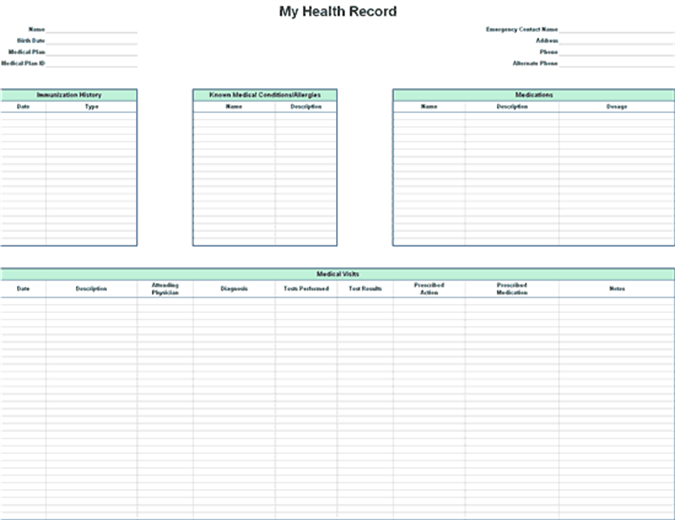This screenshot has height=520, width=675.
Task: Select the Medications table header bar
Action: pyautogui.click(x=533, y=95)
